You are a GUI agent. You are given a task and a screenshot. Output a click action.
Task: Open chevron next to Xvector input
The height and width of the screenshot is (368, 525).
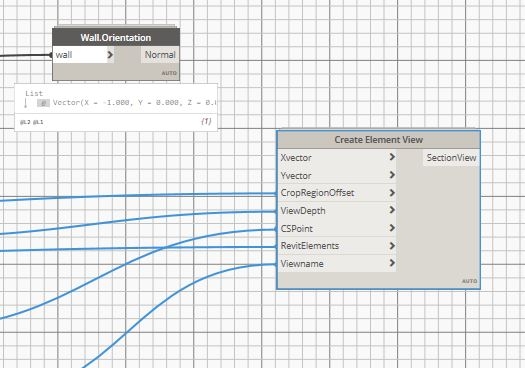pos(392,157)
